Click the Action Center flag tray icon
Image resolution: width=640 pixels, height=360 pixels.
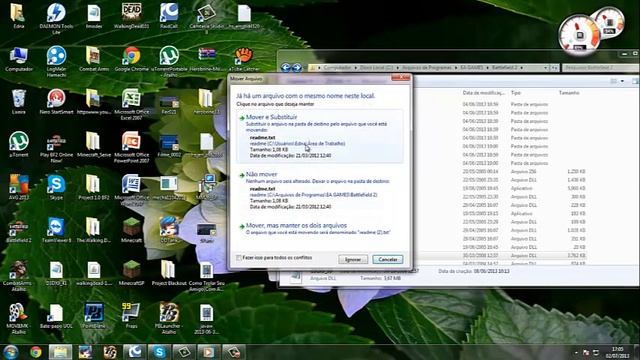[586, 352]
